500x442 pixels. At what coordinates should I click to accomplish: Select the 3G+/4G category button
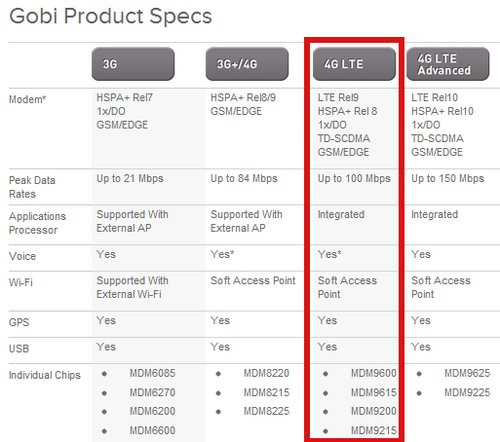click(247, 64)
